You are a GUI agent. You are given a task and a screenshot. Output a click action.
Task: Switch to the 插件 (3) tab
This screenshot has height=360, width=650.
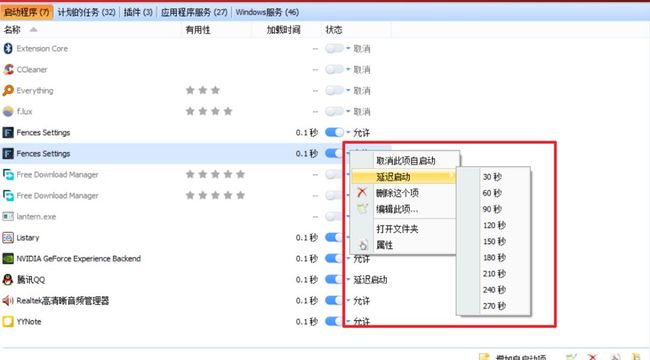138,12
